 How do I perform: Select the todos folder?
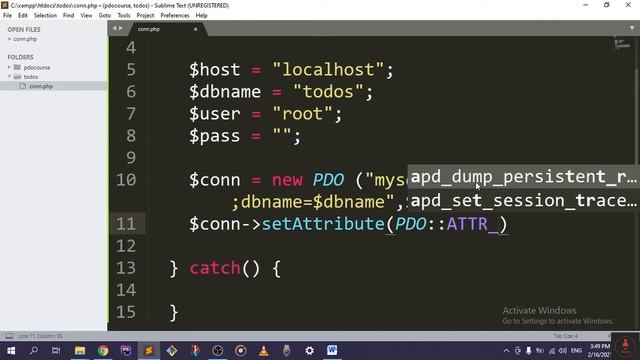click(x=31, y=77)
